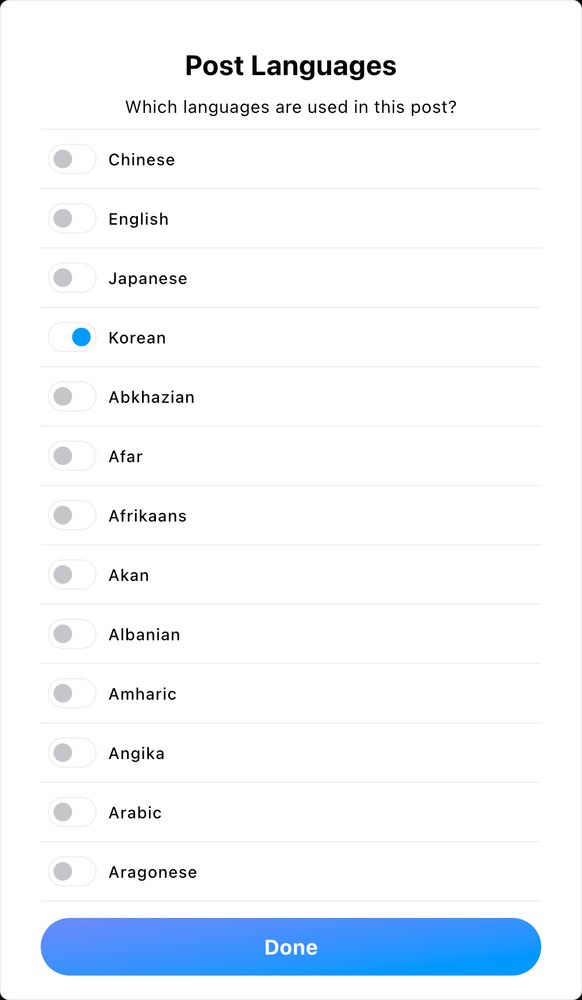
Task: Enable Afrikaans as a post language
Action: pos(71,515)
